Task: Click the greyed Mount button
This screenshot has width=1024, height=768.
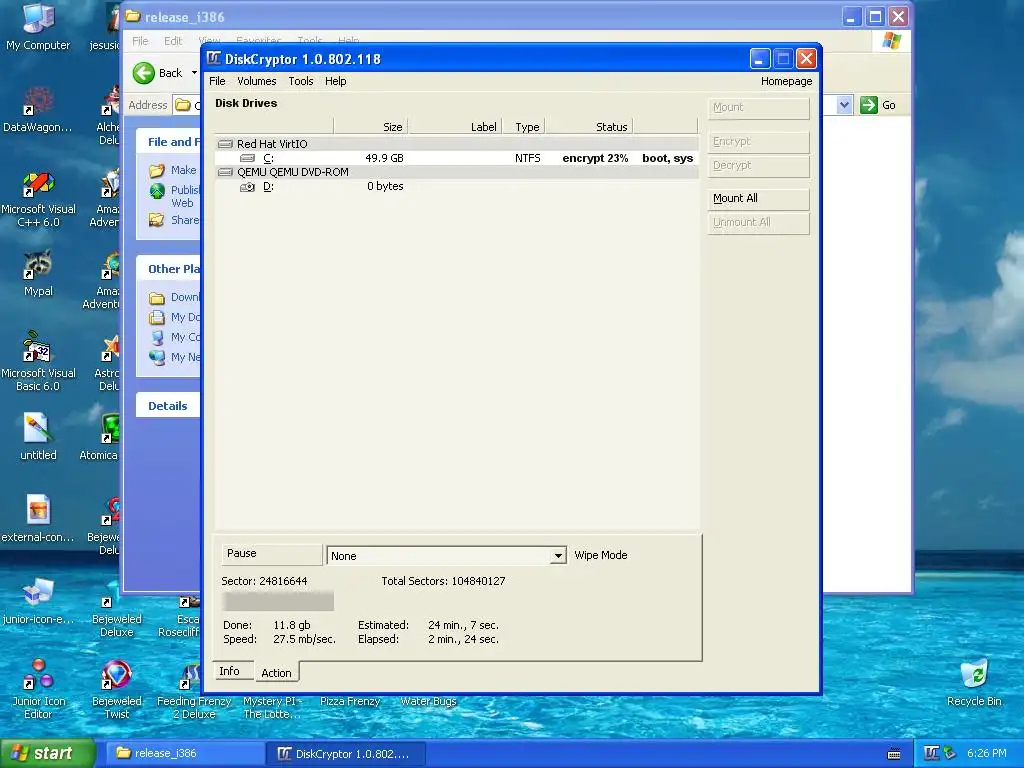Action: tap(759, 107)
